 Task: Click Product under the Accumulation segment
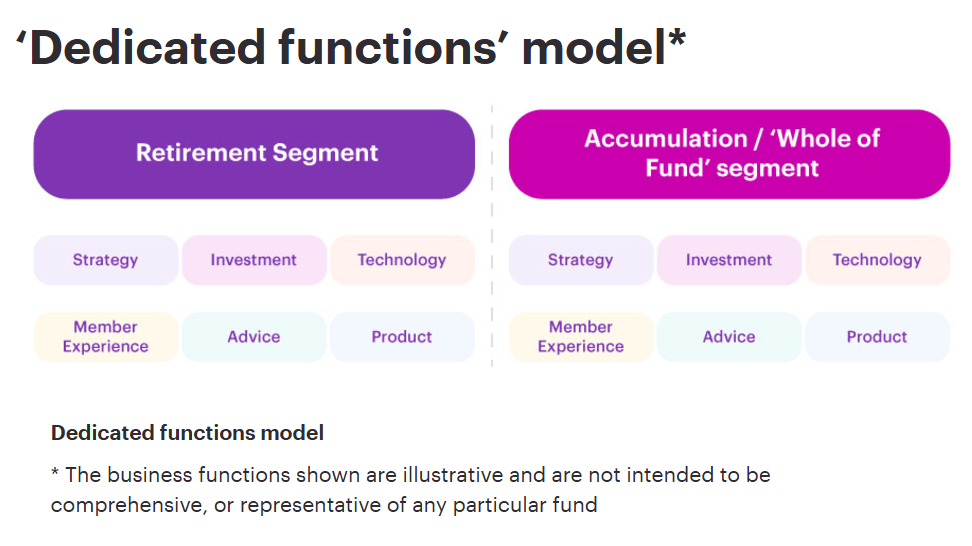tap(877, 337)
